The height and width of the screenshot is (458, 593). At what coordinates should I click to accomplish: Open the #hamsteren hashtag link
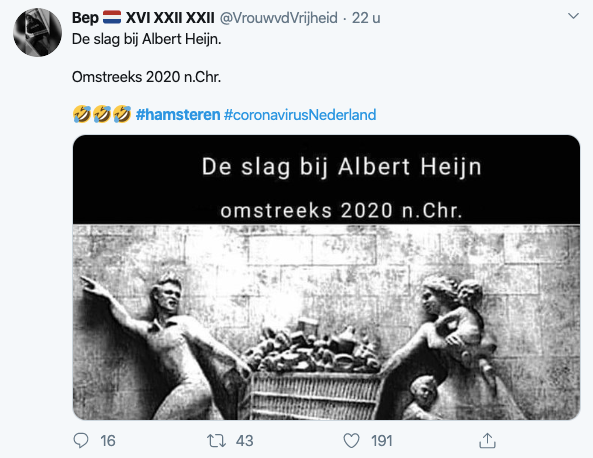point(178,115)
